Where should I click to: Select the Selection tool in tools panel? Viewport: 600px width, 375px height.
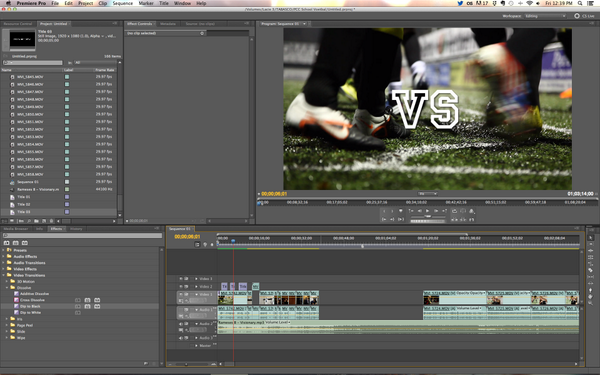[x=590, y=238]
